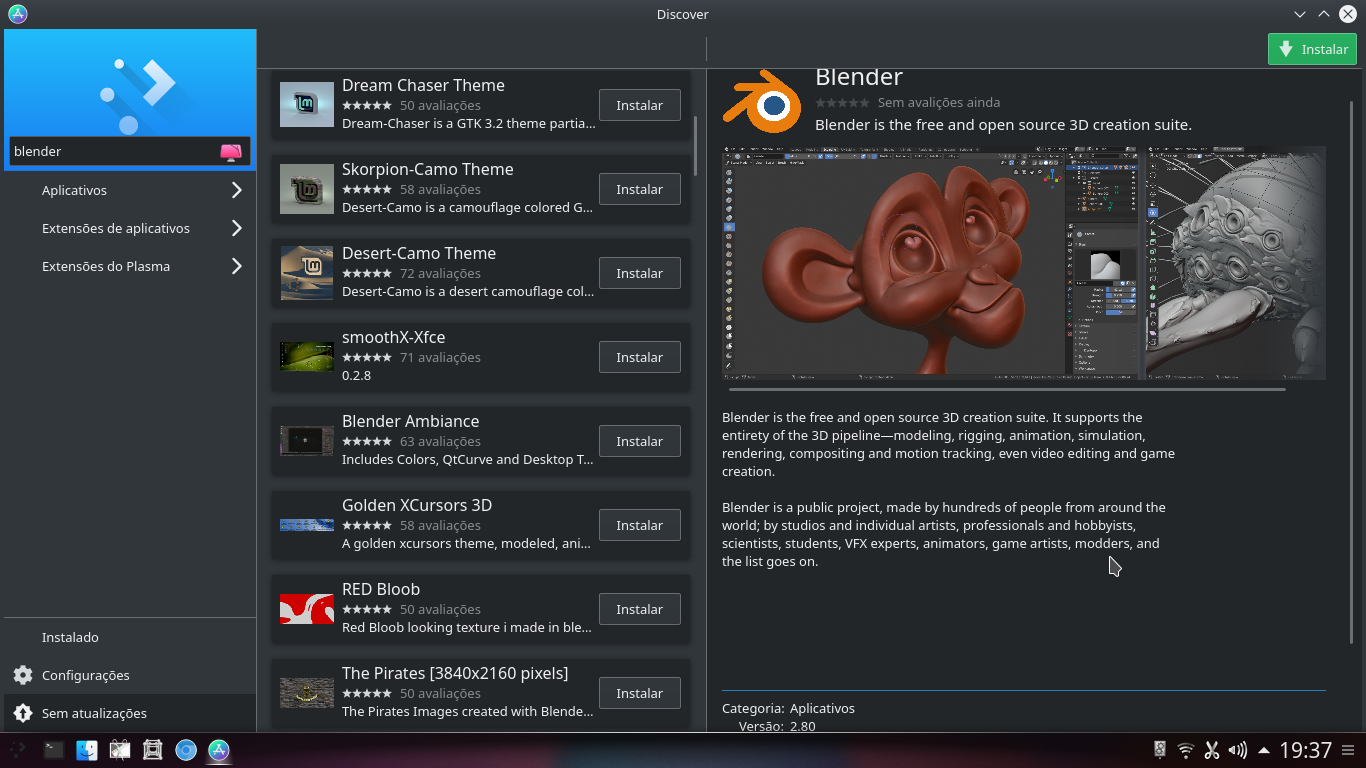Screen dimensions: 1366x768
Task: Click the Dream Chaser Theme icon
Action: point(307,104)
